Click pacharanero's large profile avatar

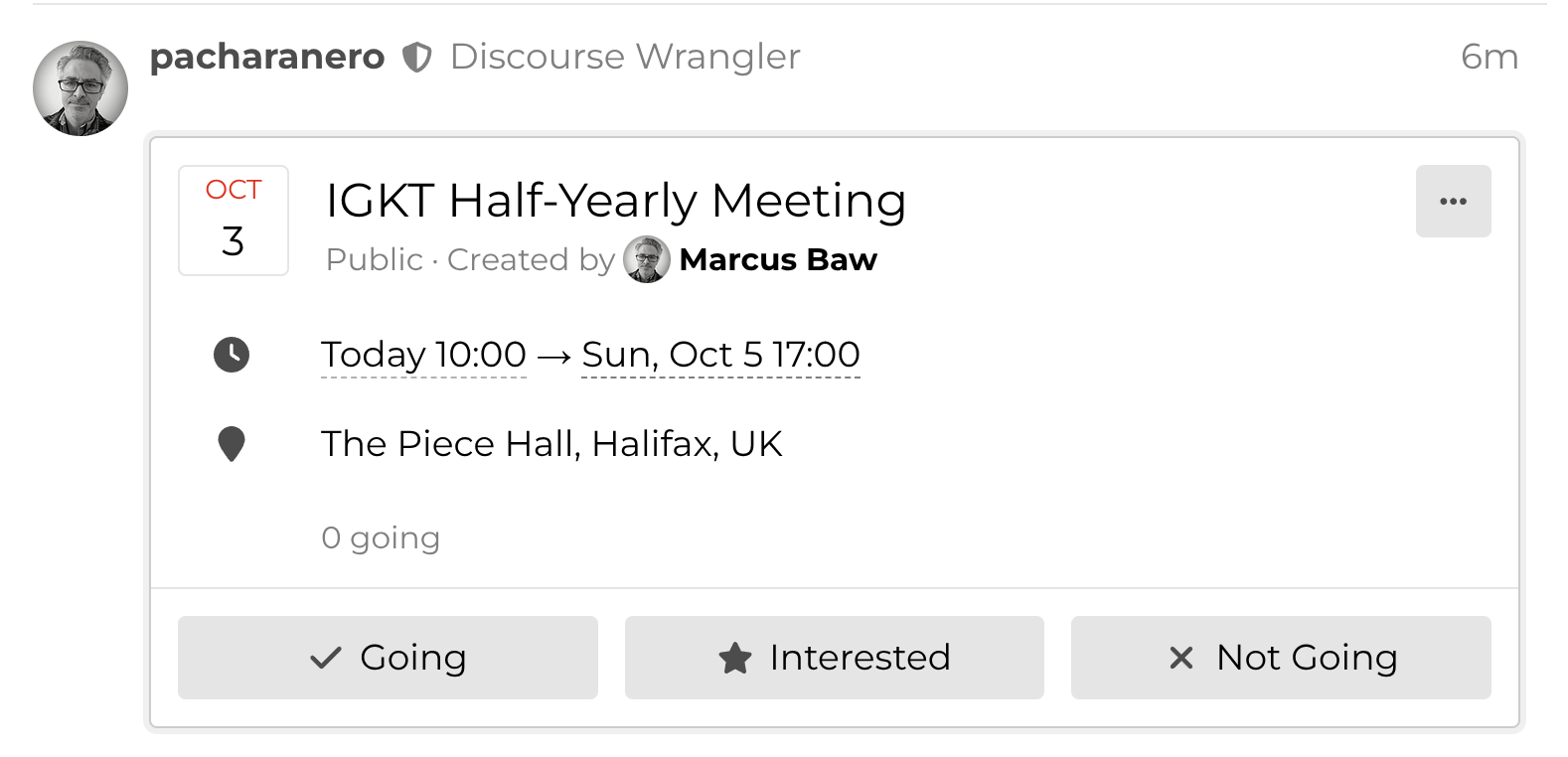coord(80,88)
